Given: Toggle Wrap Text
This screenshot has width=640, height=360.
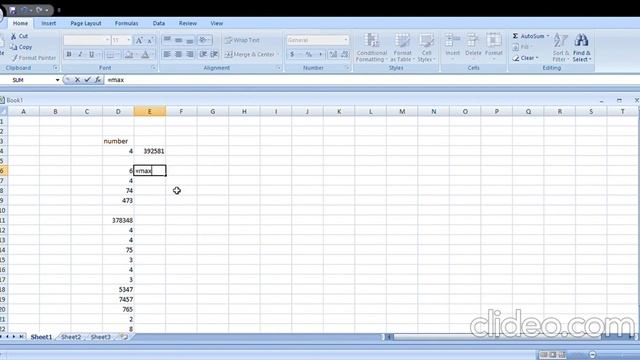Looking at the screenshot, I should (242, 40).
